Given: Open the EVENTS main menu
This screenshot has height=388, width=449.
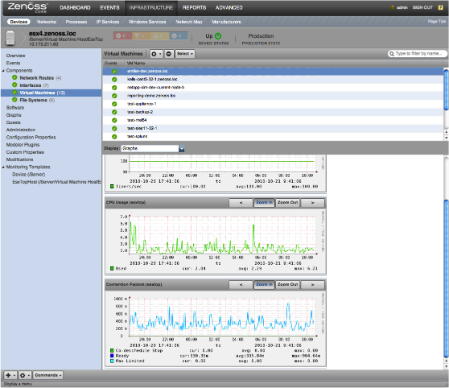Looking at the screenshot, I should [x=109, y=8].
